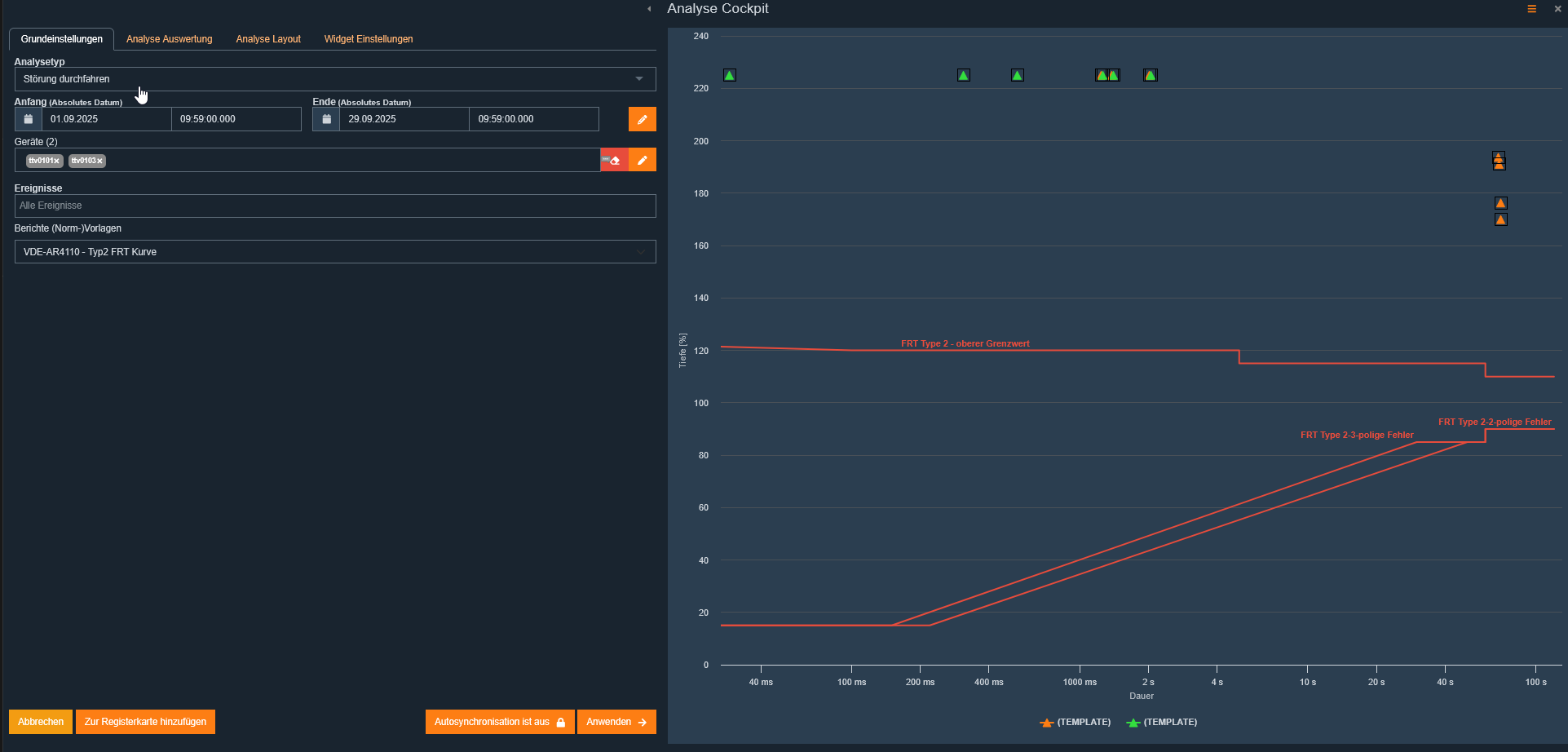Open the Berichte (Norm-)Vorlagen dropdown

pos(334,251)
